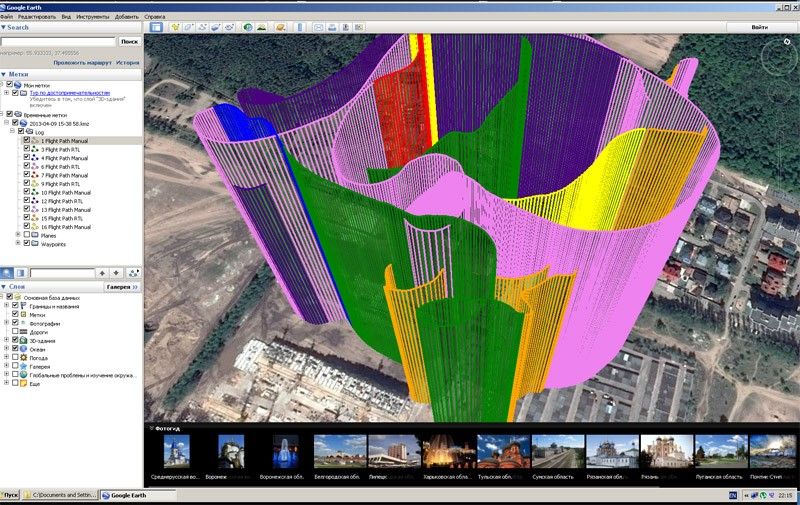The height and width of the screenshot is (505, 800).
Task: Enable the Planes folder checkbox
Action: (x=27, y=234)
